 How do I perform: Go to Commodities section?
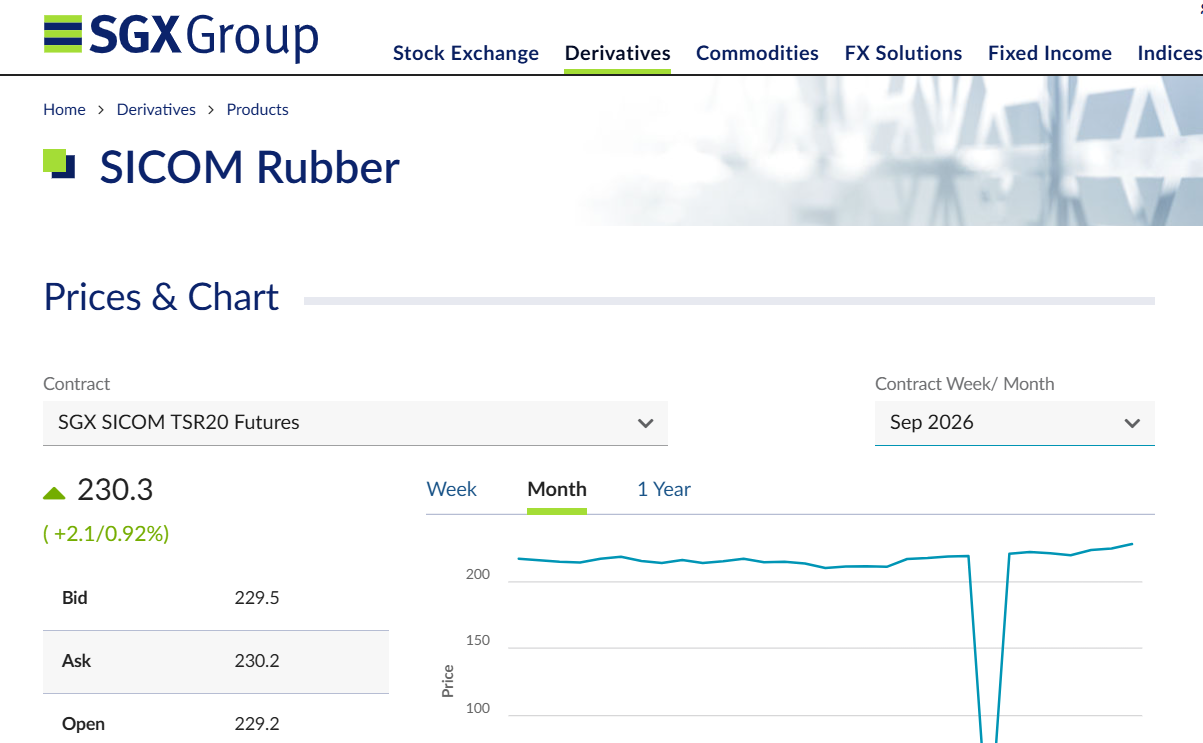tap(757, 53)
